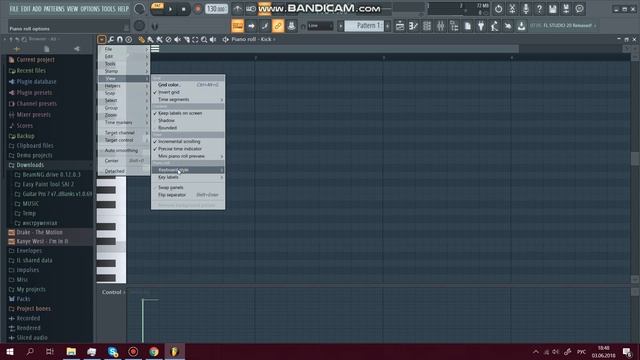The width and height of the screenshot is (640, 360).
Task: Open the ADD menu in top menu bar
Action: pos(37,9)
